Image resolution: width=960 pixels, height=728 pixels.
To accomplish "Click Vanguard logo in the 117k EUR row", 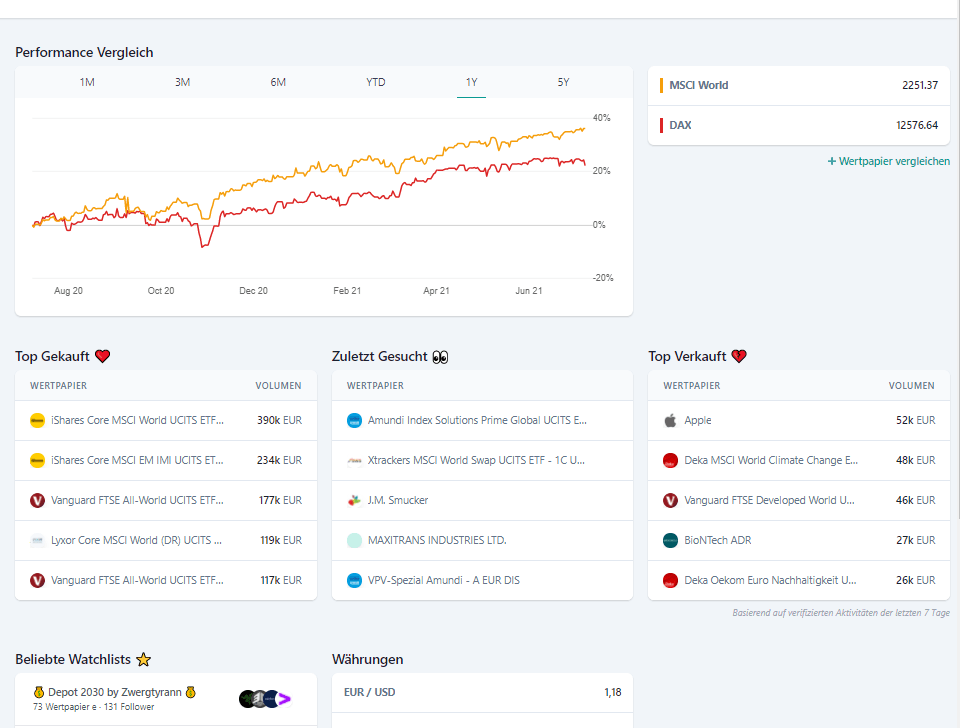I will pyautogui.click(x=37, y=580).
